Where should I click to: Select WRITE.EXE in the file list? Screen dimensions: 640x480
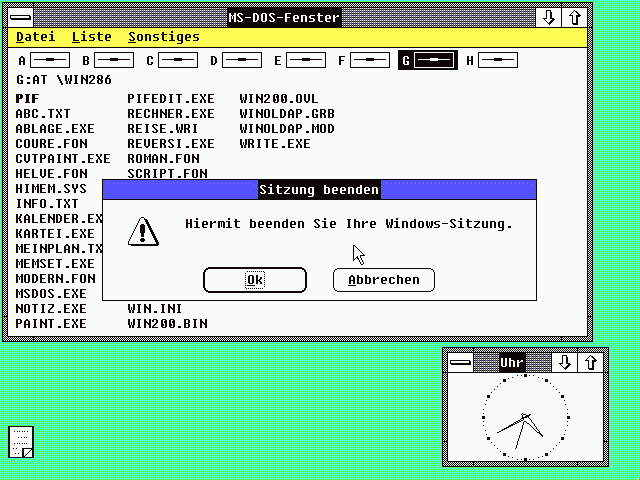275,144
